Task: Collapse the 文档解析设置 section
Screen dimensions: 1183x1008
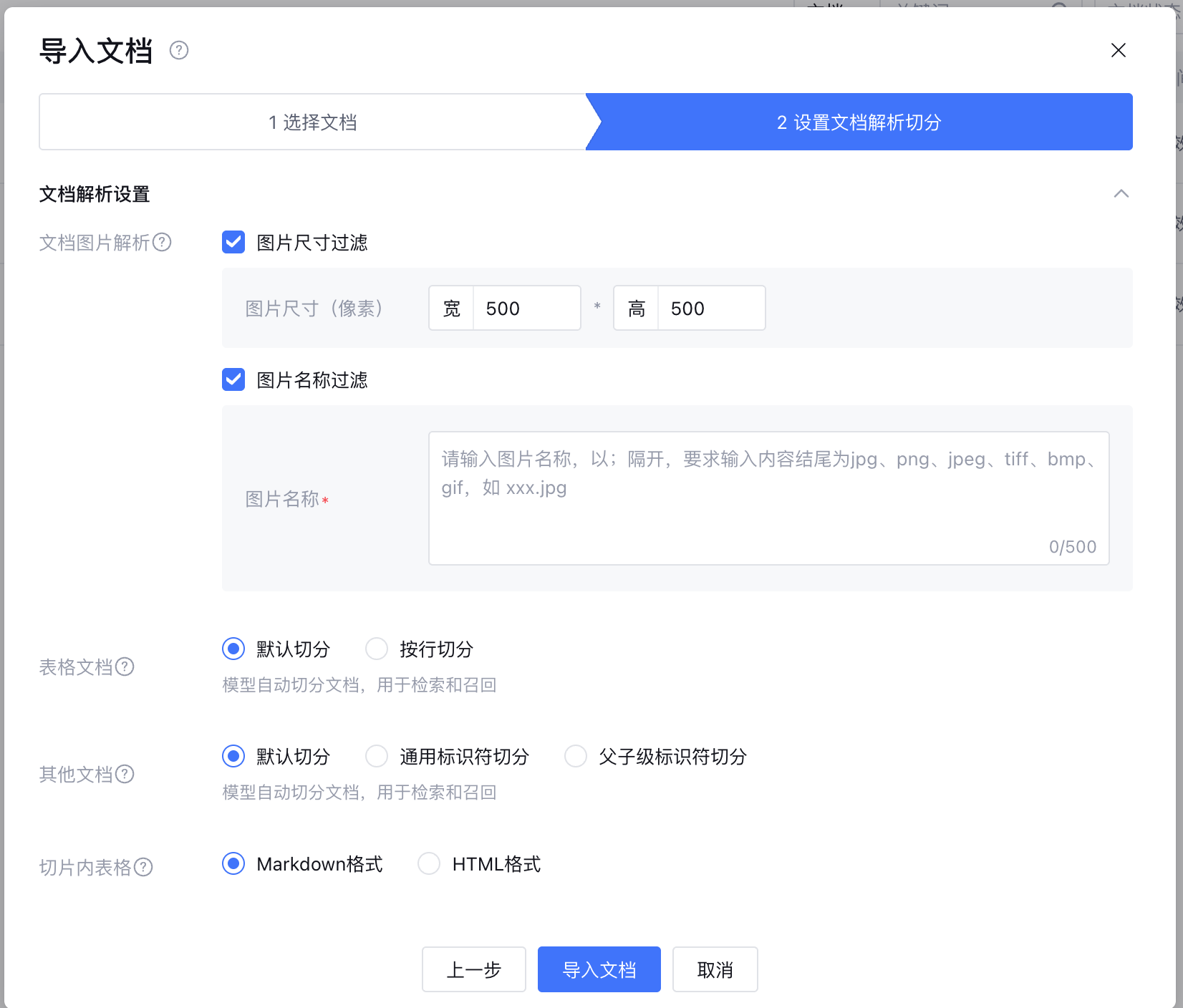Action: [1121, 193]
